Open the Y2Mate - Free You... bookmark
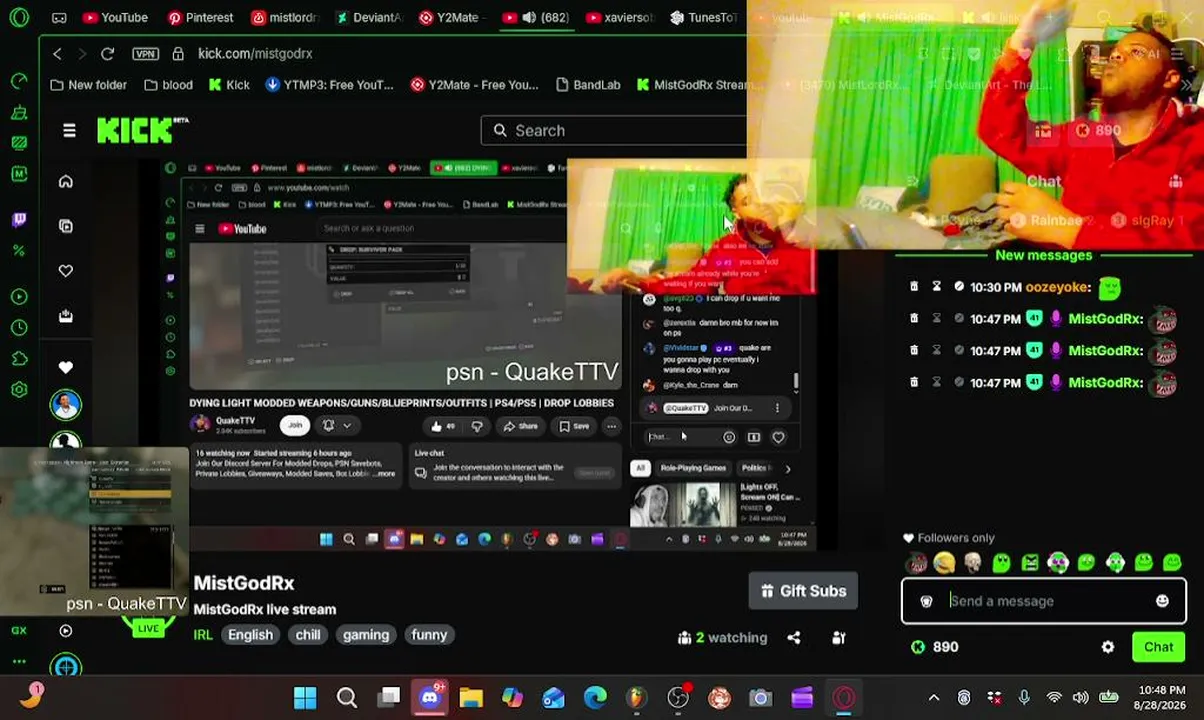Screen dimensions: 1204x720 click(474, 85)
